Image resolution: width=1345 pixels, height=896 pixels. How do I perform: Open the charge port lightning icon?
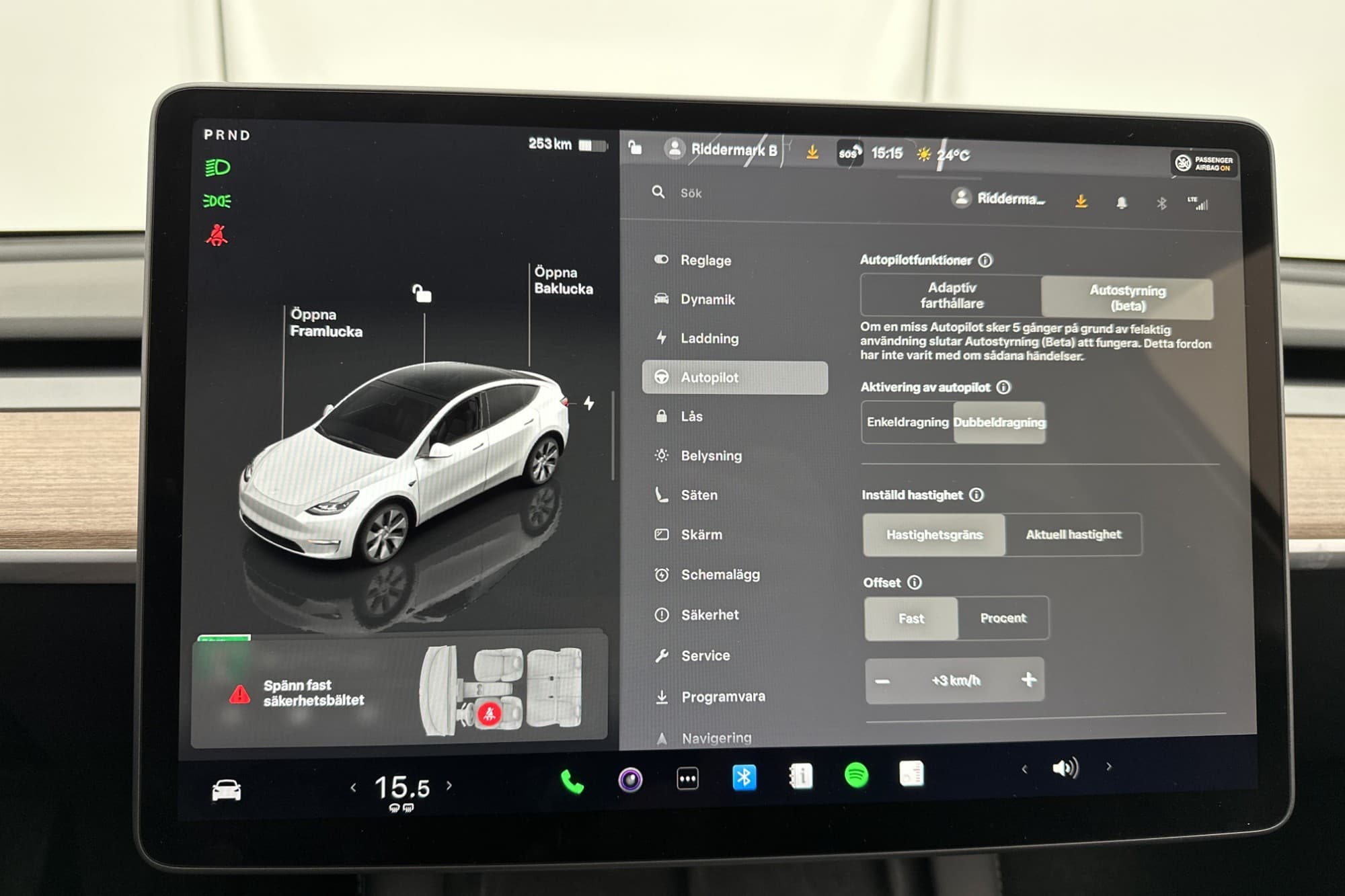tap(589, 403)
